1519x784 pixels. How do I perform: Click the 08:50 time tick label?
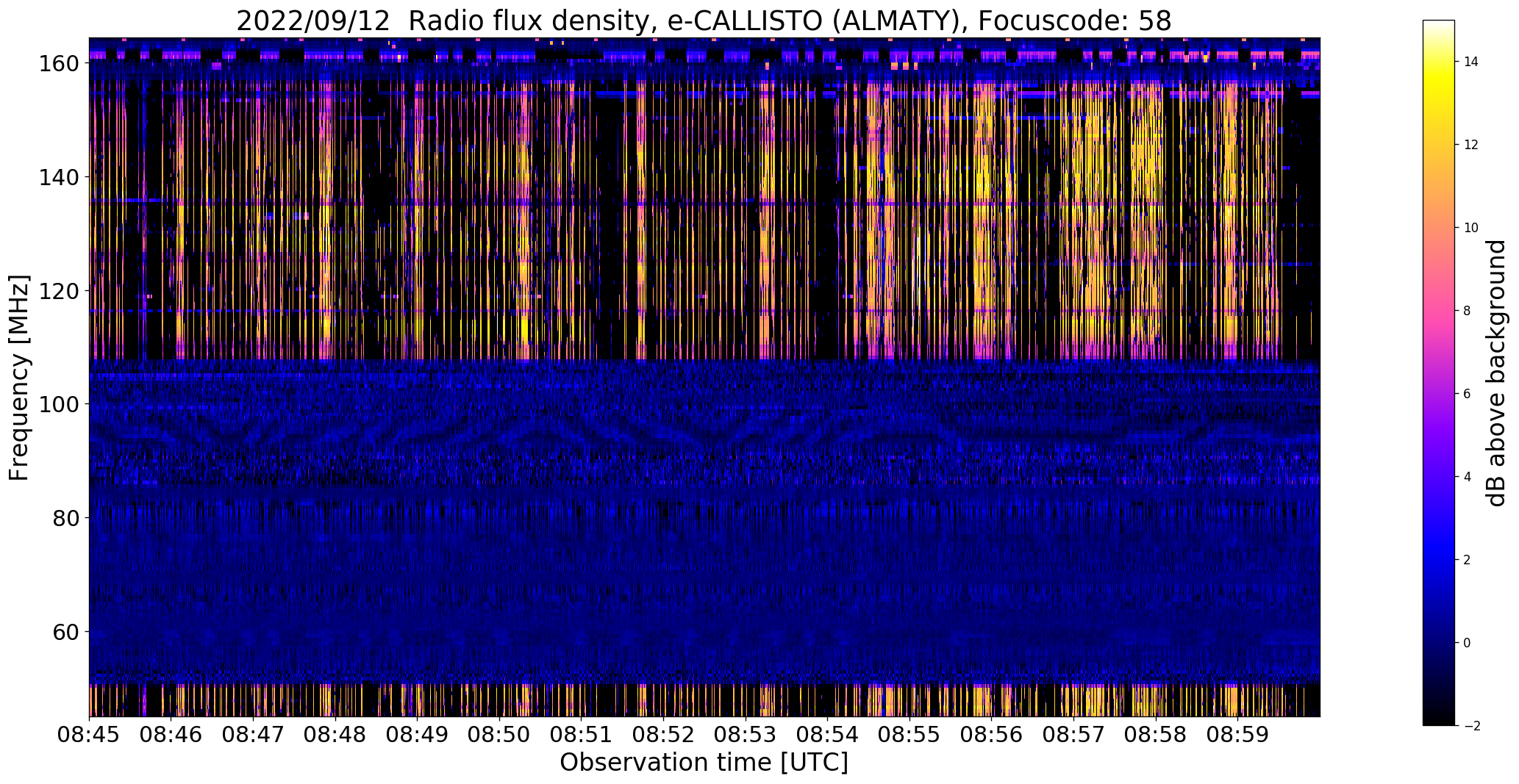tap(500, 734)
